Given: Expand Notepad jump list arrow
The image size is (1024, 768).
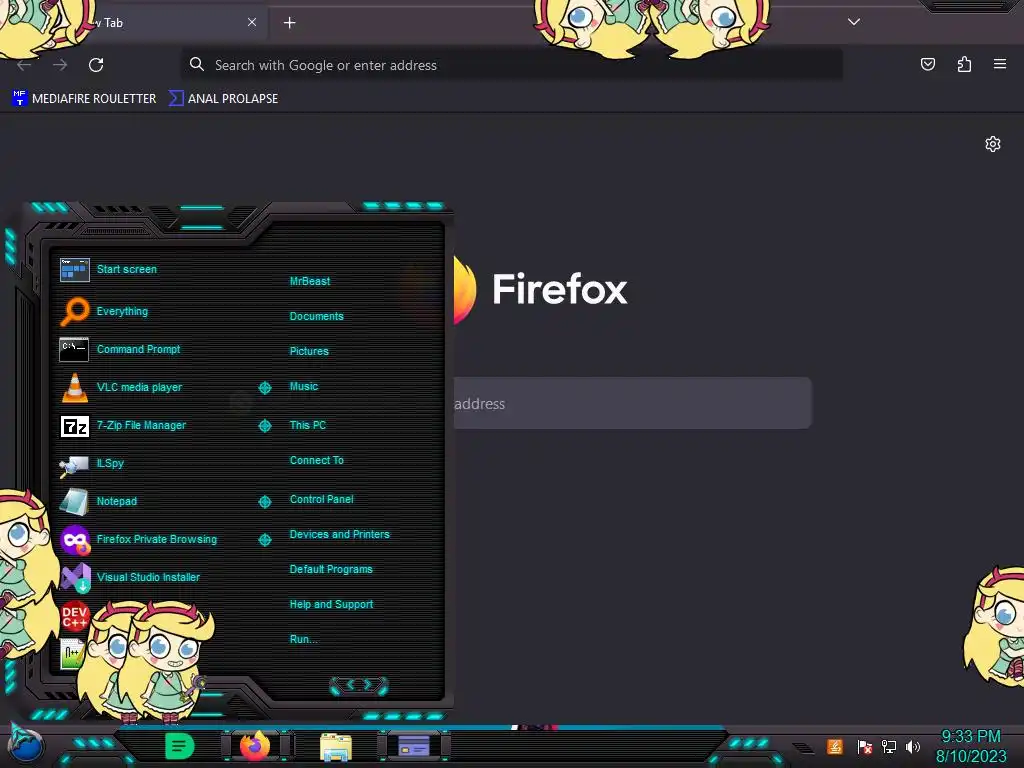Looking at the screenshot, I should coord(264,502).
